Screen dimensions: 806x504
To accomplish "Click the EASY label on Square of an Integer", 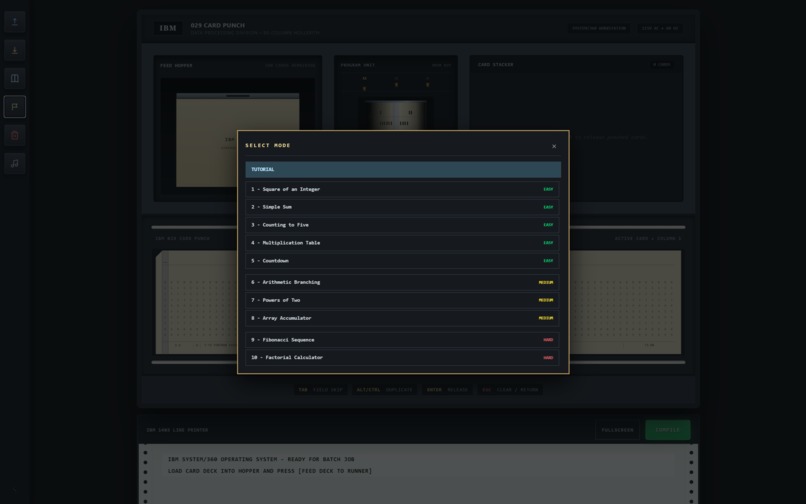I will 548,189.
